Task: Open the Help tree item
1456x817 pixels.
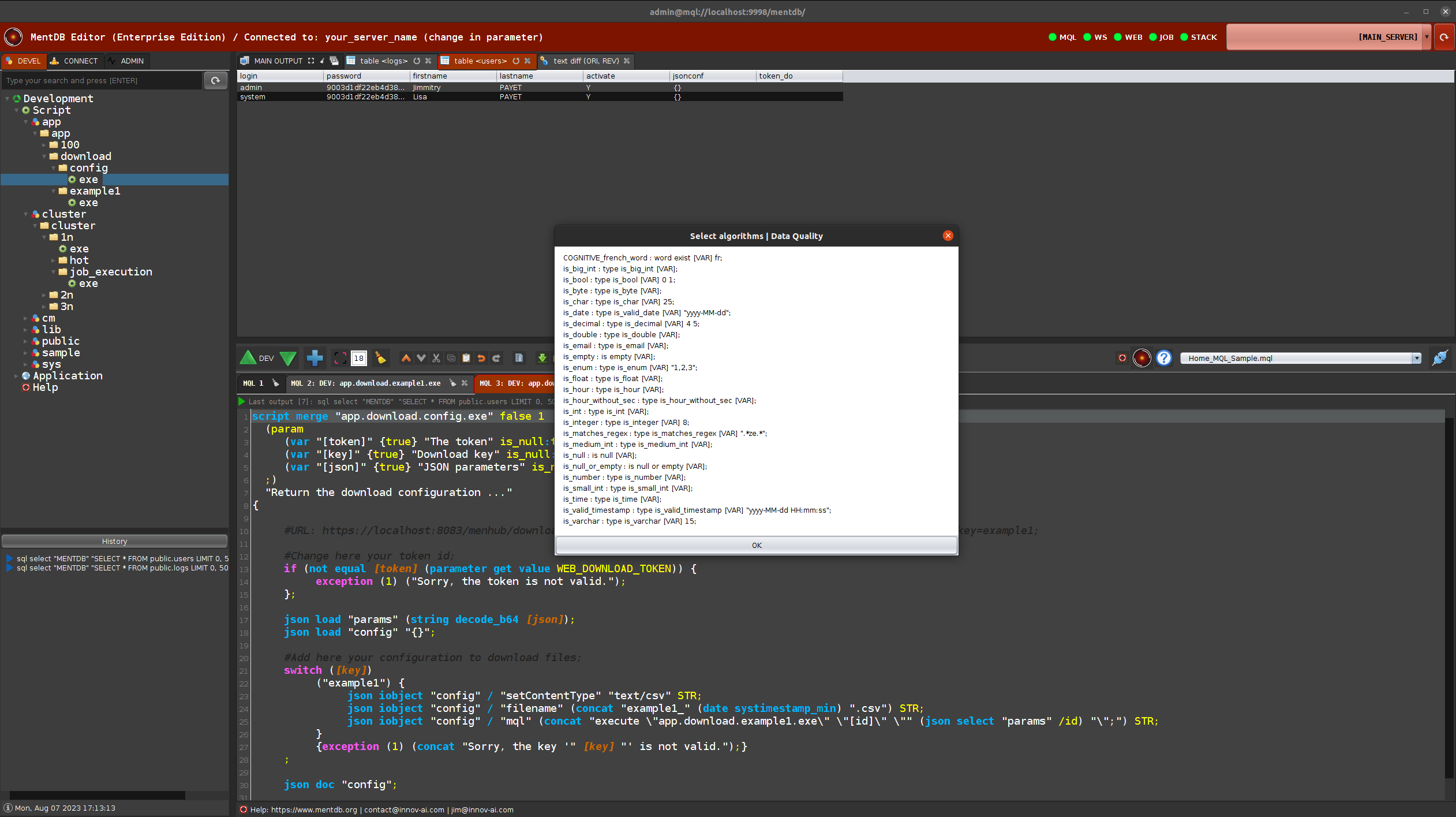Action: pyautogui.click(x=45, y=387)
